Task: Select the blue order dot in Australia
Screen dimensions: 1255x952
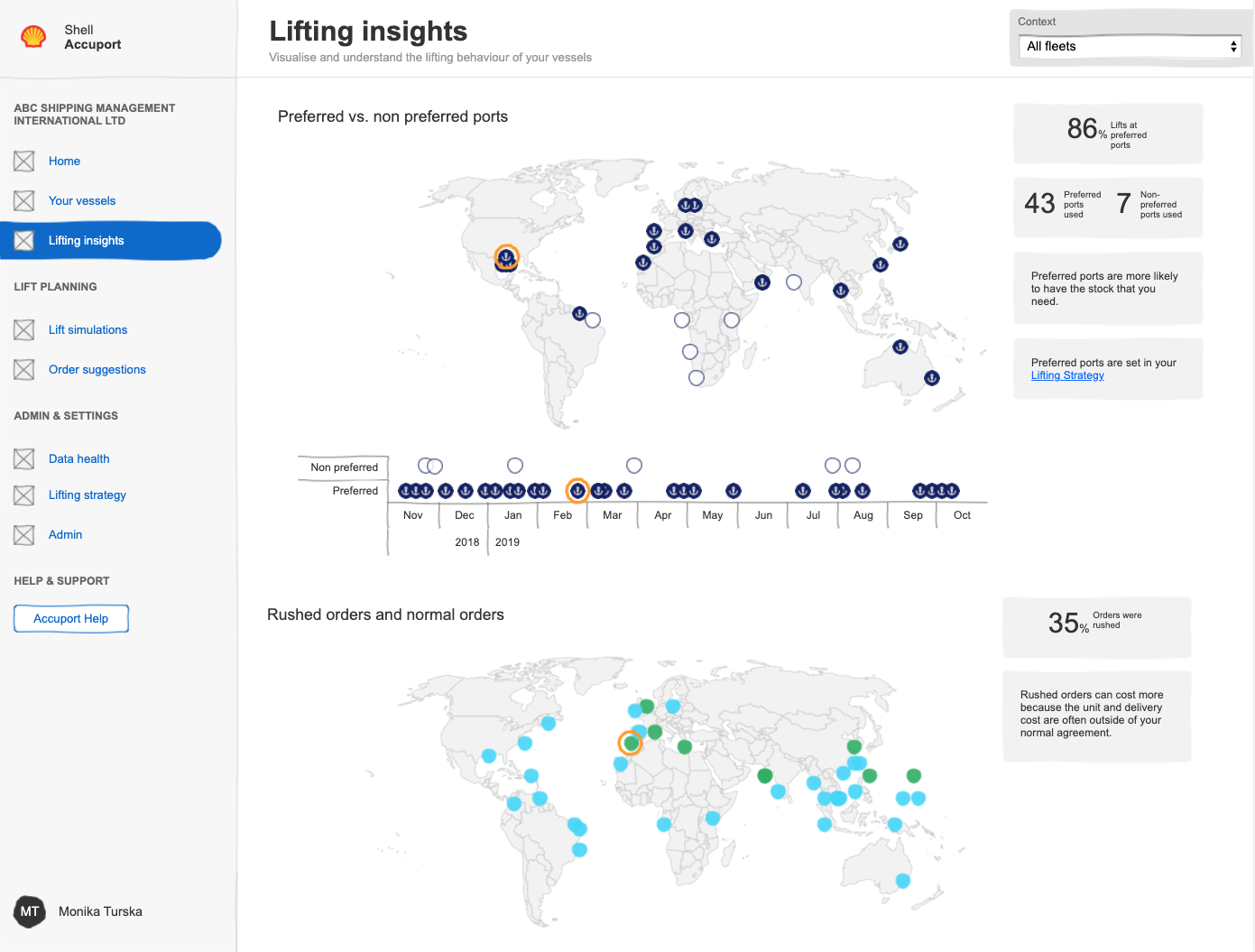Action: click(x=903, y=881)
